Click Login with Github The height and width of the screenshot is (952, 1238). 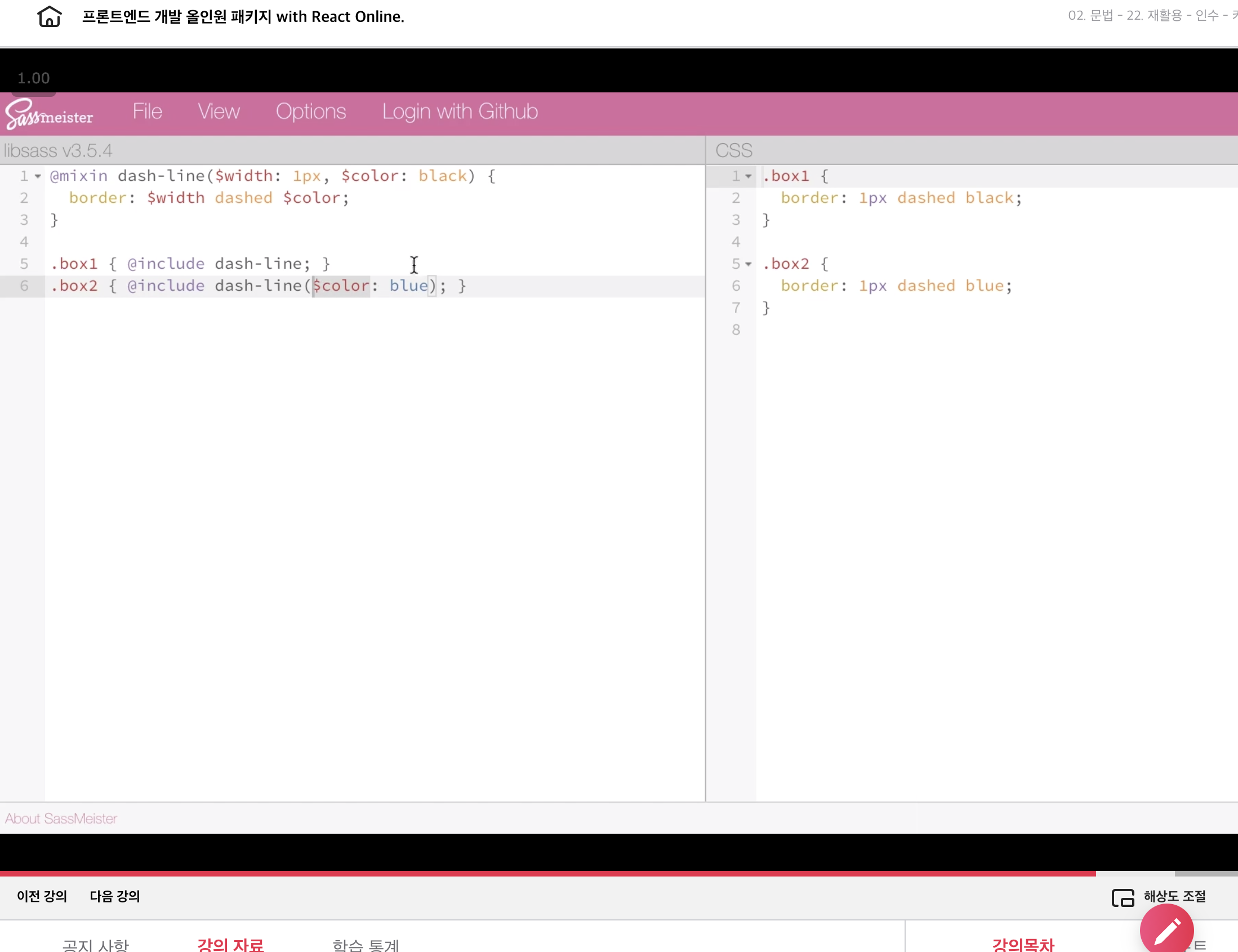[460, 112]
